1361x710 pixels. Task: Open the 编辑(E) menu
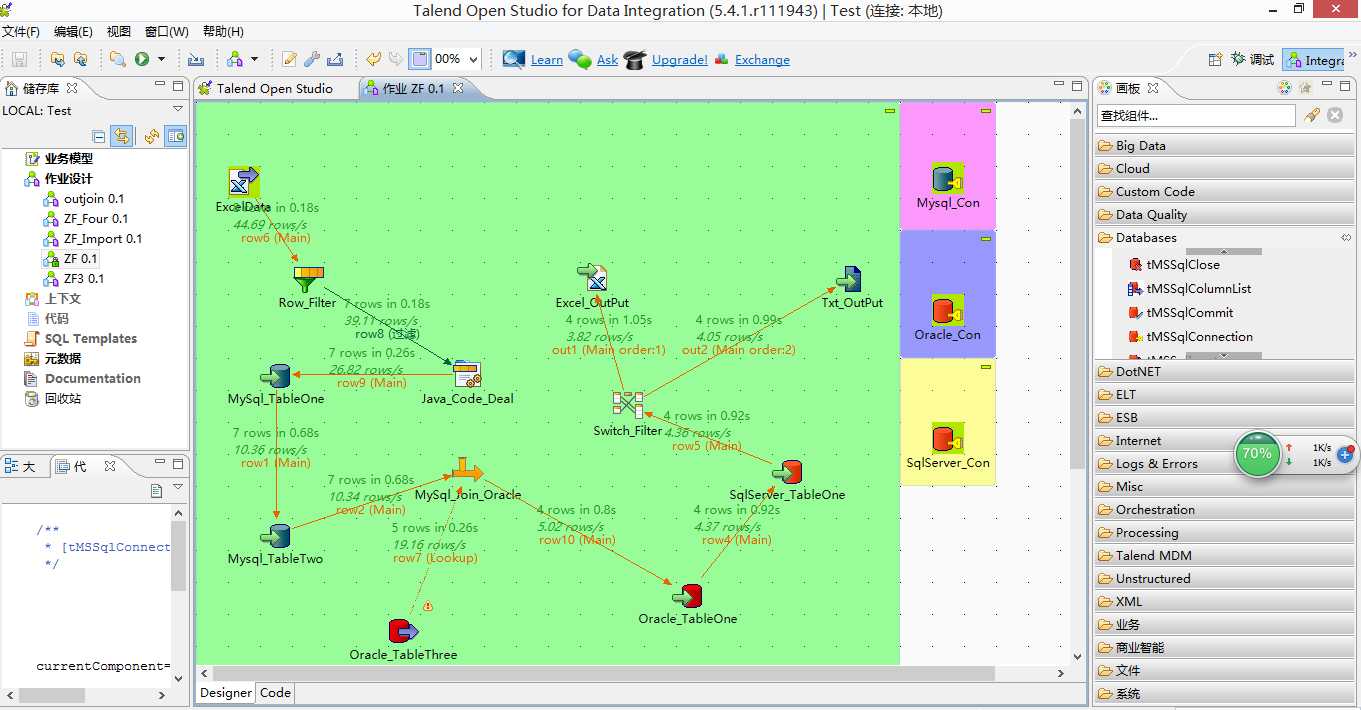coord(73,31)
